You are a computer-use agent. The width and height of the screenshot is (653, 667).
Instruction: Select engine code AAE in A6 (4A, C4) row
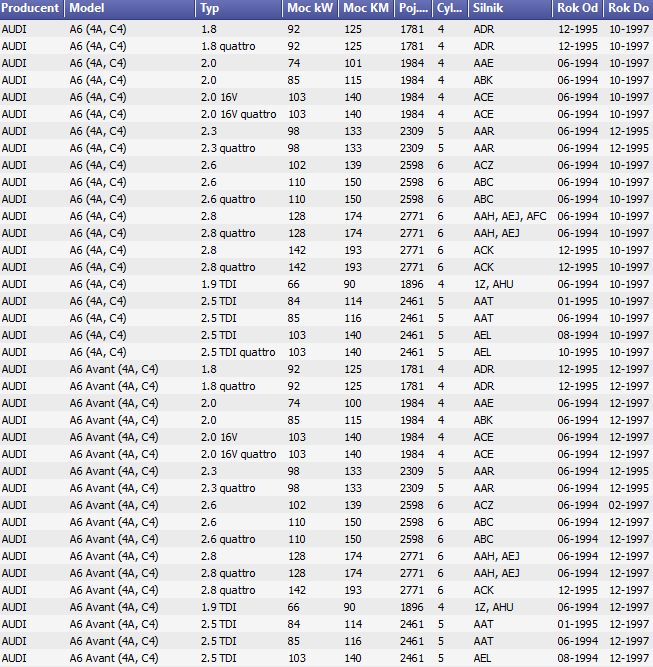[483, 63]
